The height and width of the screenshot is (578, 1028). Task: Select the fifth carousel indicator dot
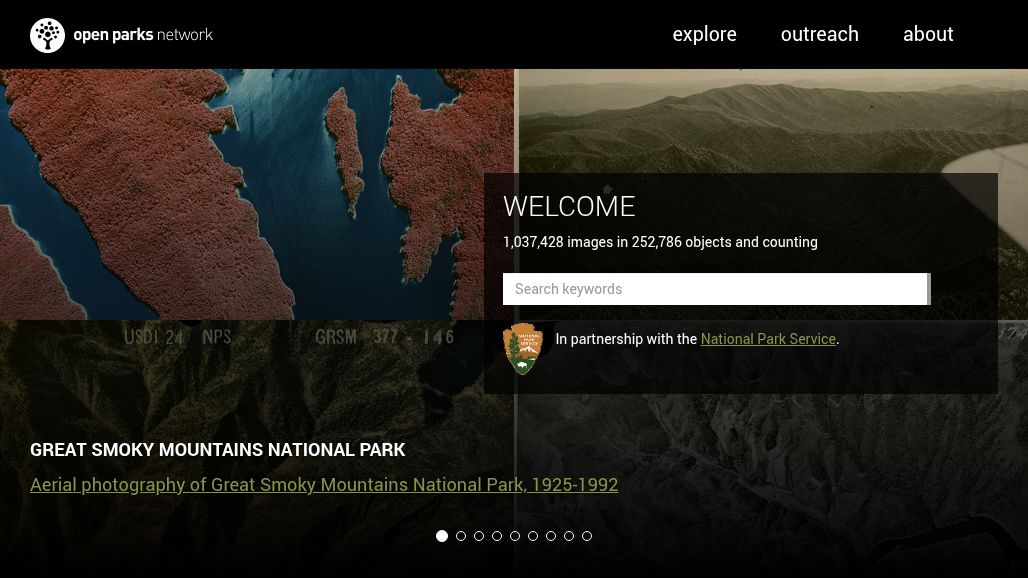[515, 536]
